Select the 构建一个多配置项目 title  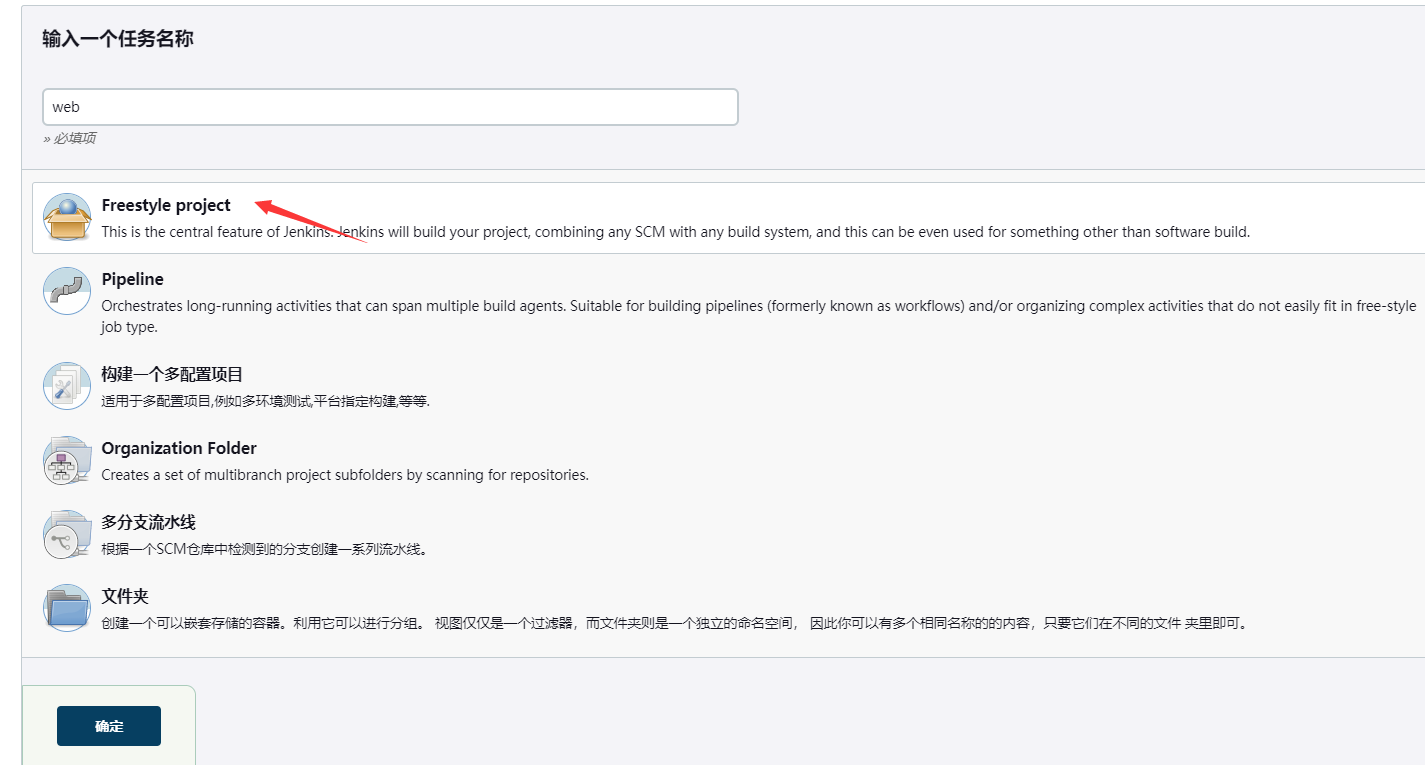[x=172, y=374]
